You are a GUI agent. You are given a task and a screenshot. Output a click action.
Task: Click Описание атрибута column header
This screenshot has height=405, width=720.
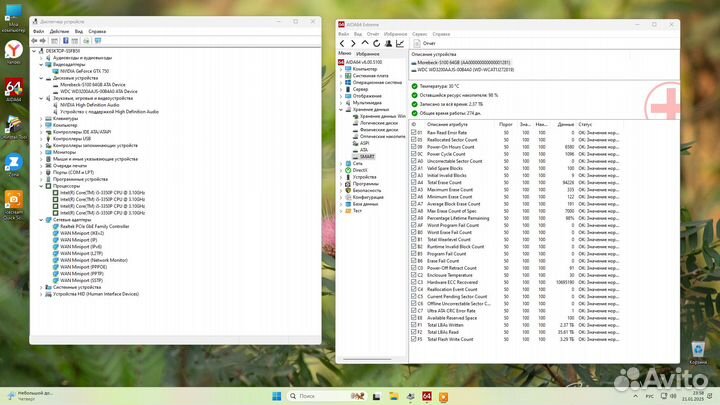(x=447, y=124)
